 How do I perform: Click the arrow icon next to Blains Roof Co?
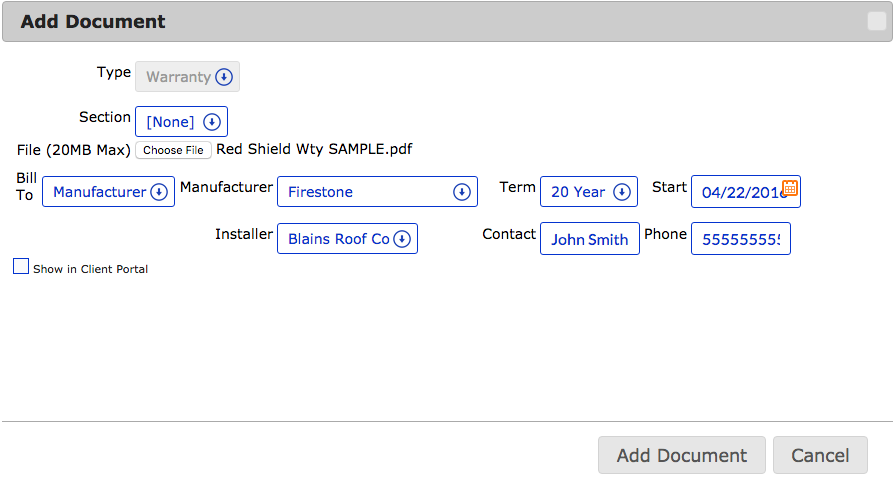(401, 239)
